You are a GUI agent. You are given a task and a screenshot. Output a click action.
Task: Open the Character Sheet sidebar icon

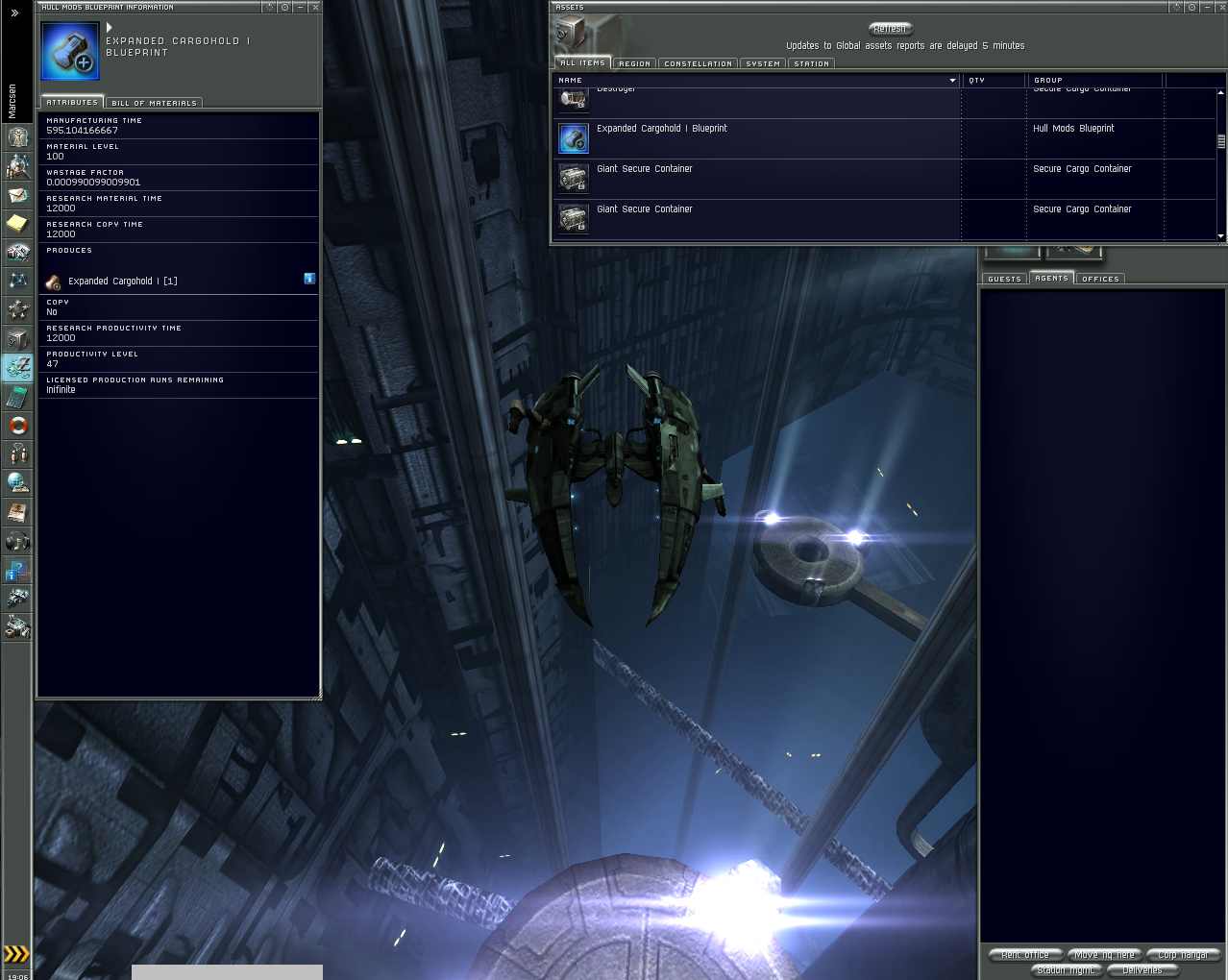click(17, 137)
